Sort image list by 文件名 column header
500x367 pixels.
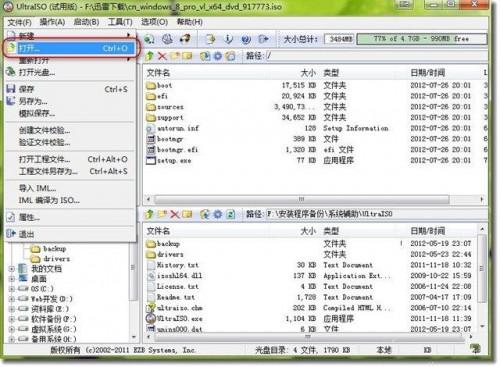click(x=159, y=73)
